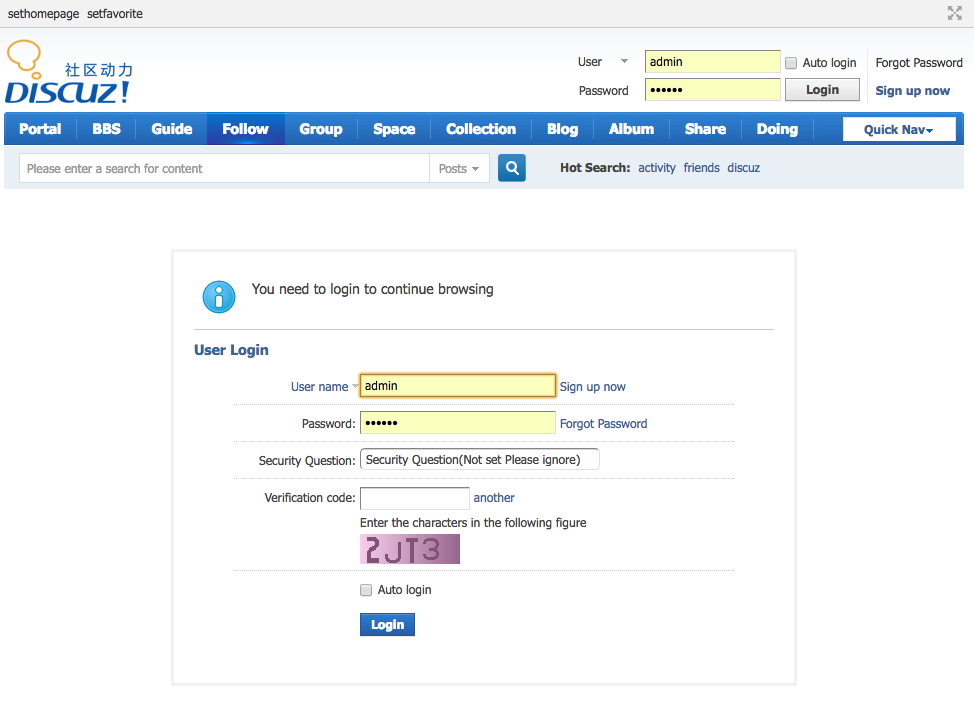Click the blue Login button in form
974x703 pixels.
[388, 625]
